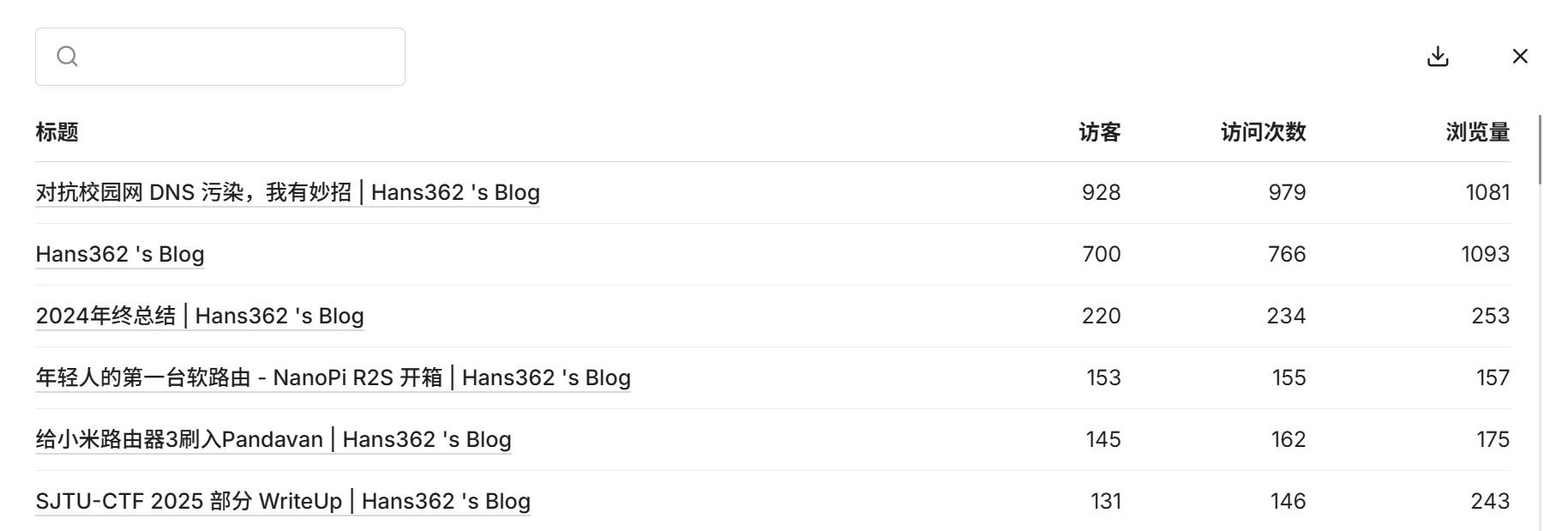Click the 157 pageviews cell
The width and height of the screenshot is (1568, 531).
(x=1493, y=377)
